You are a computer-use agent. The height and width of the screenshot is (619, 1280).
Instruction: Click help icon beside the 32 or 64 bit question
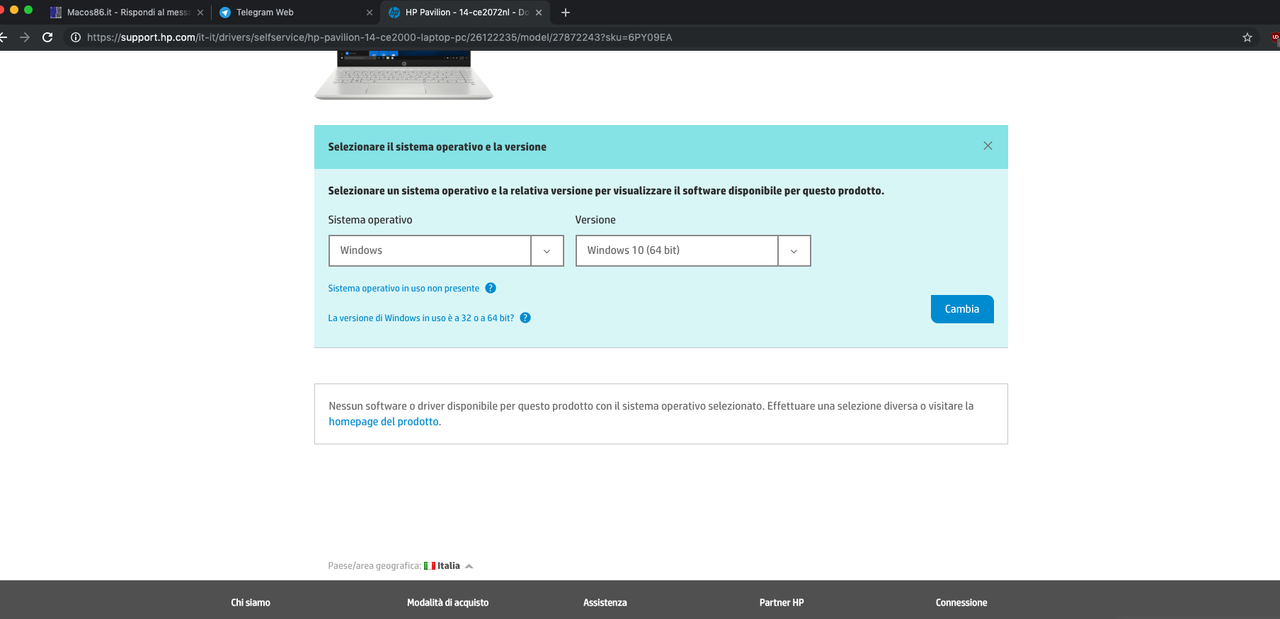[x=525, y=318]
